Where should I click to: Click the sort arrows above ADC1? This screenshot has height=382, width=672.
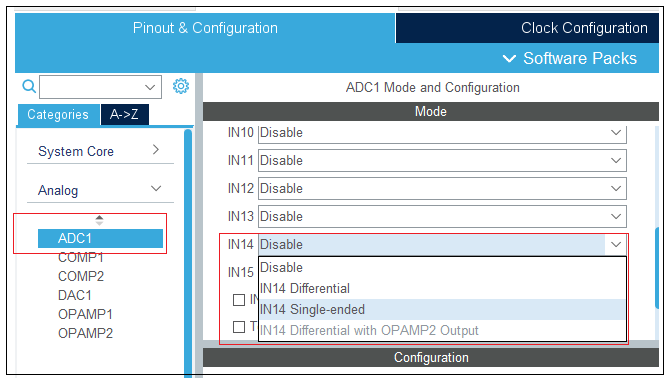[99, 220]
